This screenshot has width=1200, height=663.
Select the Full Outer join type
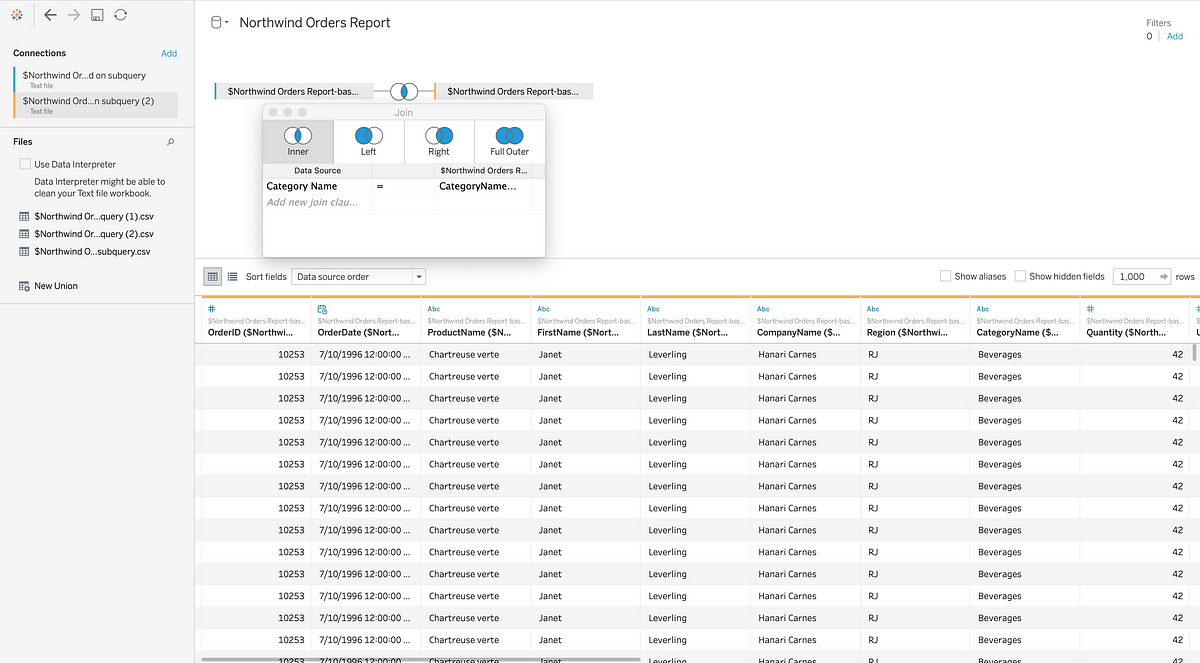click(x=509, y=141)
